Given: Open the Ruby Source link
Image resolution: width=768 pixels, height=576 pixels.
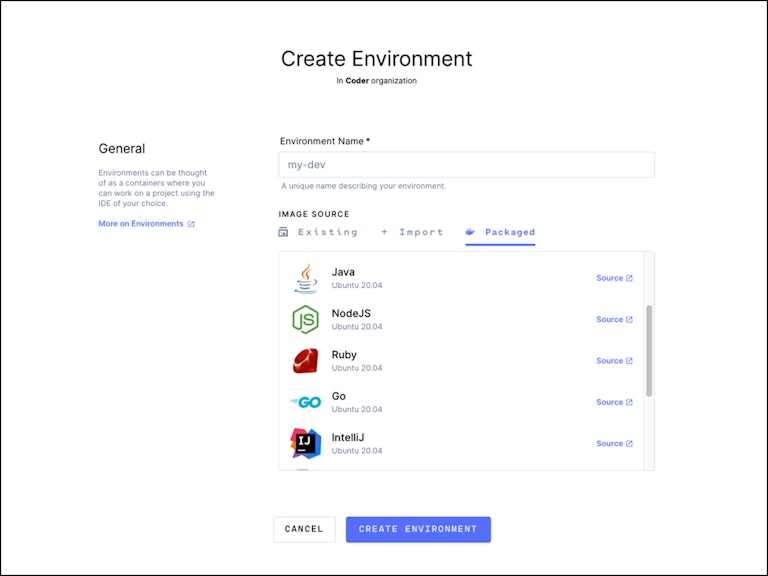Looking at the screenshot, I should pos(614,361).
